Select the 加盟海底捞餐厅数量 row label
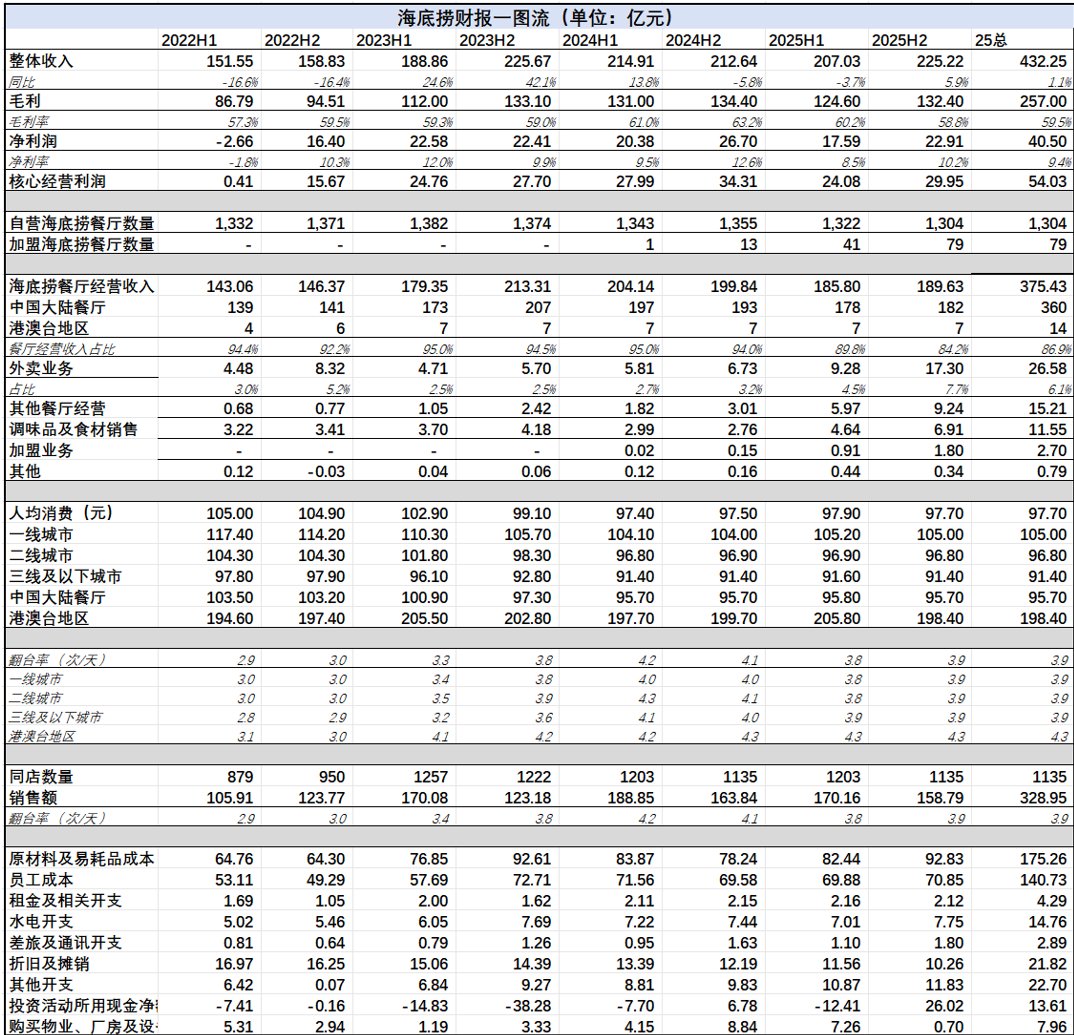This screenshot has width=1074, height=1035. pos(81,244)
